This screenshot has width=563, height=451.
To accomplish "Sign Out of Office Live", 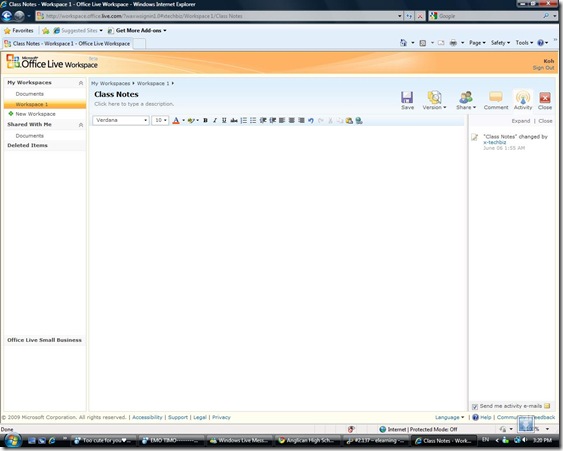I will [543, 68].
